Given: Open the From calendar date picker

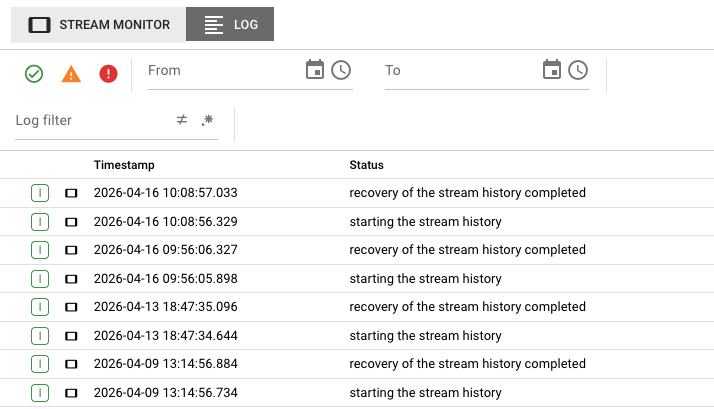Looking at the screenshot, I should coord(315,70).
